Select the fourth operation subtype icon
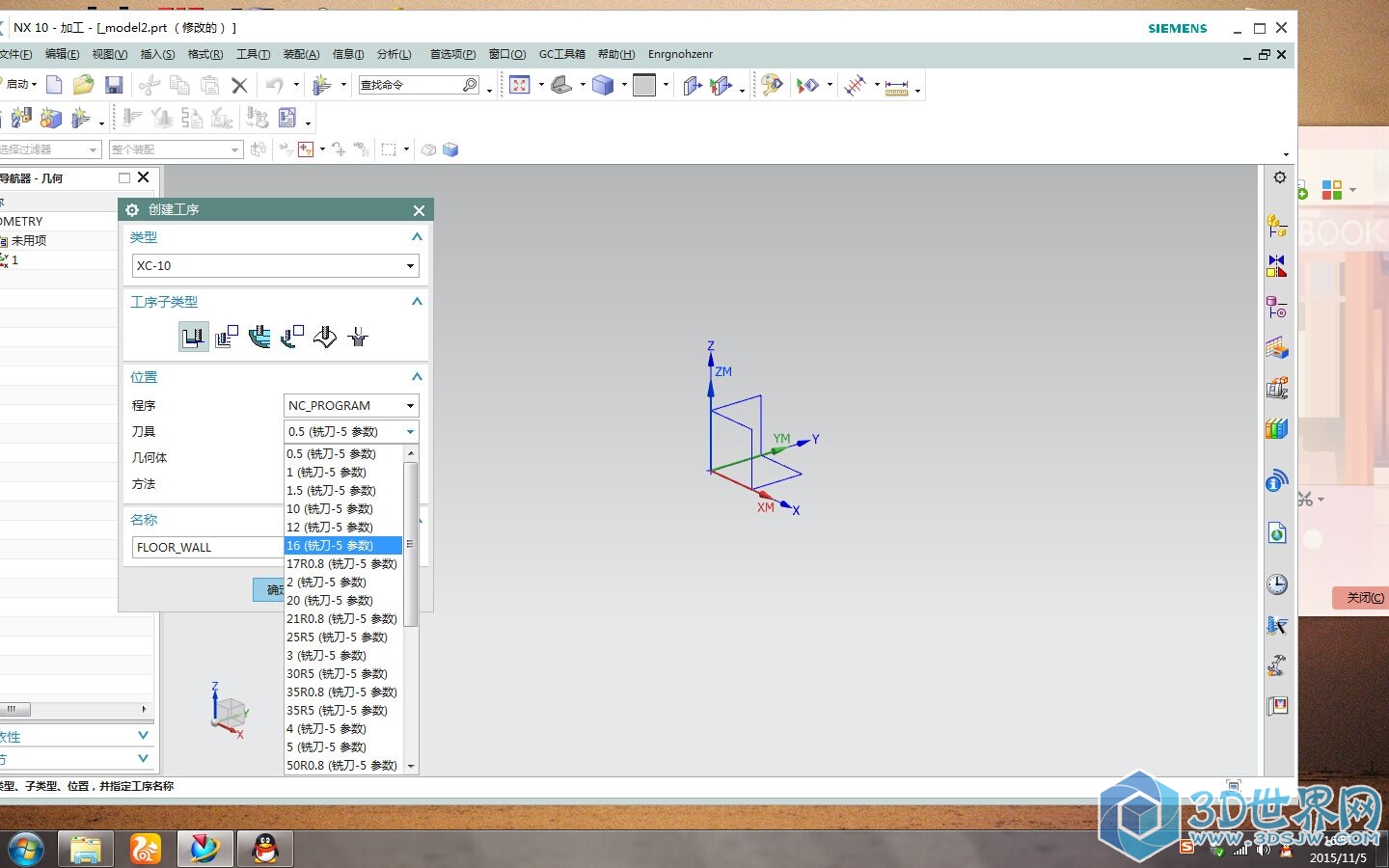 click(x=292, y=337)
